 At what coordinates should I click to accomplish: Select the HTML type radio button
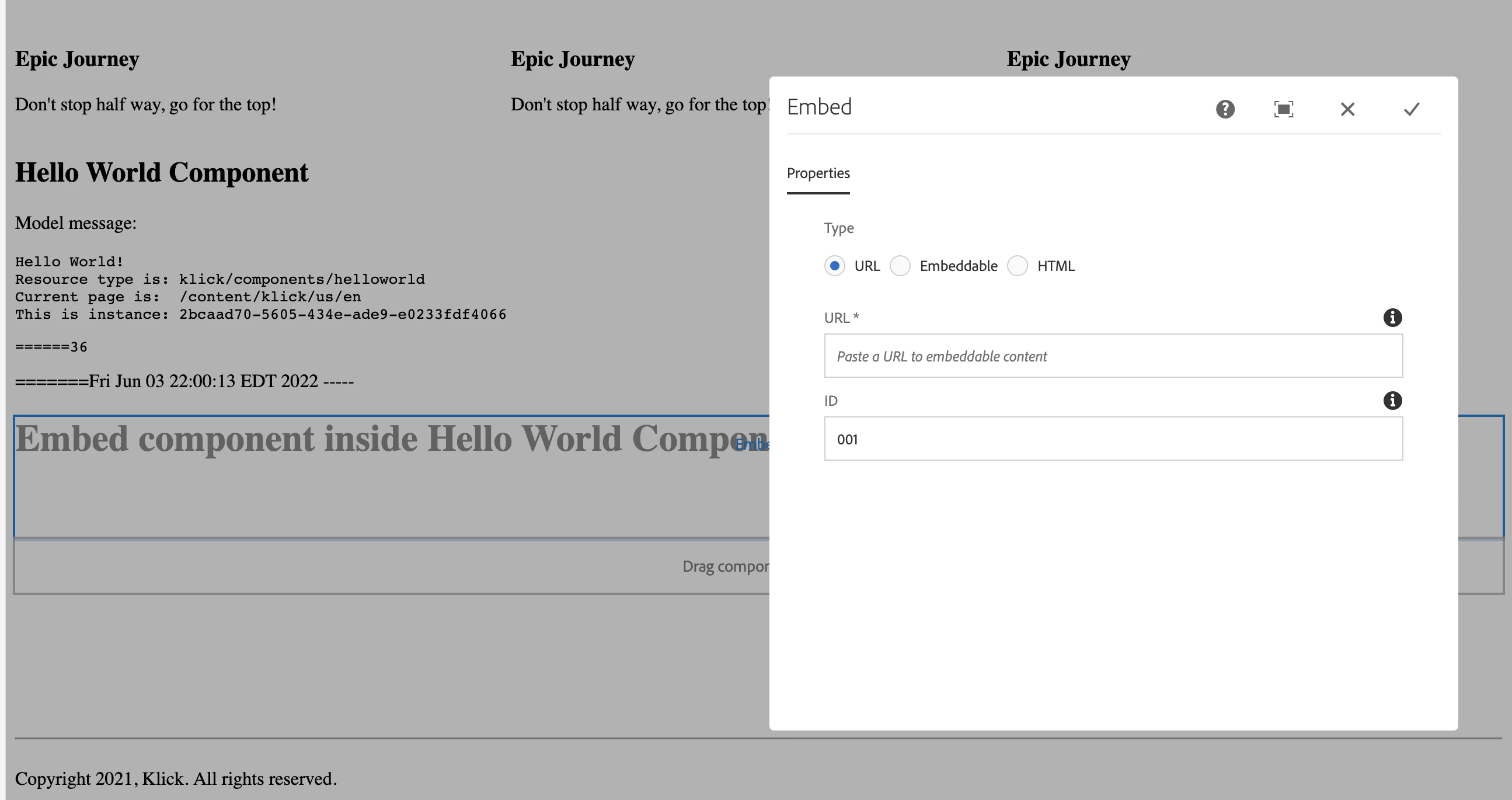pos(1017,266)
